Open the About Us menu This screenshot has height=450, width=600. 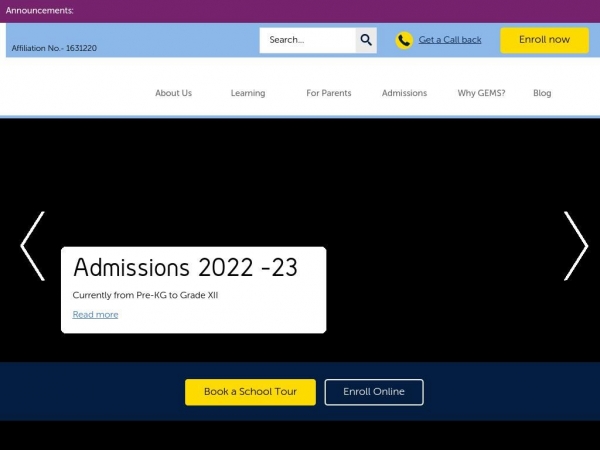click(173, 93)
